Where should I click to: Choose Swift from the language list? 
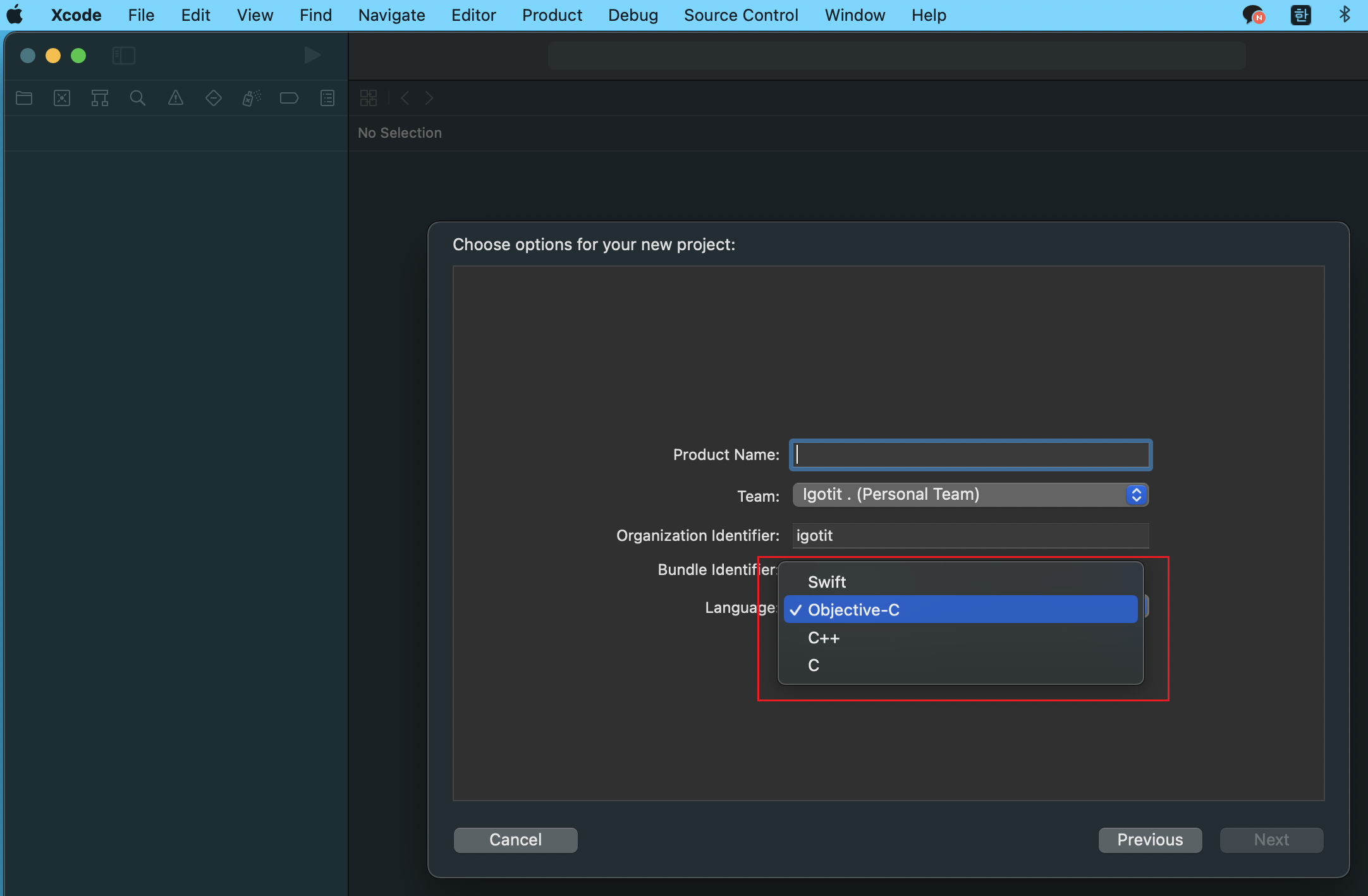(827, 582)
